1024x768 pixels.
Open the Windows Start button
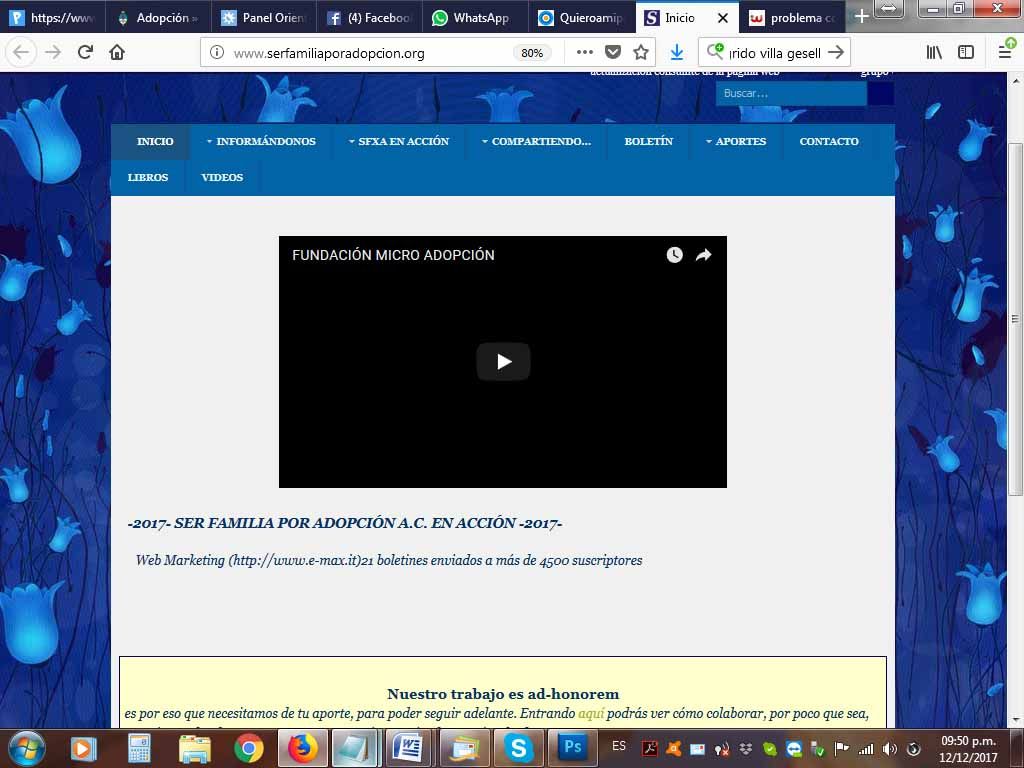pos(26,748)
